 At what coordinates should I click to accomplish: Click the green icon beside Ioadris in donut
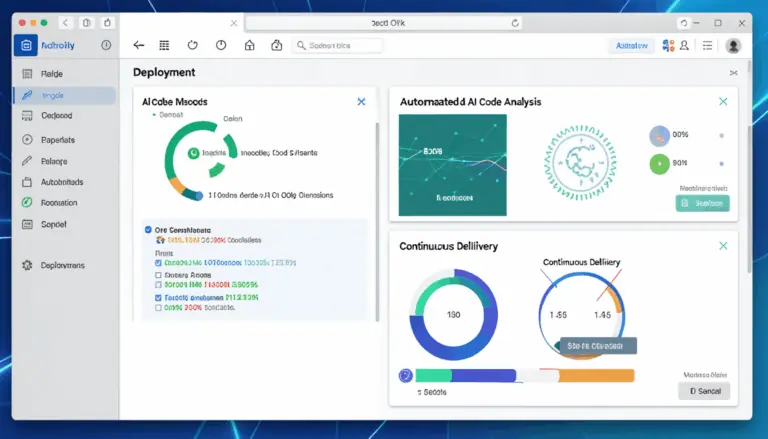coord(193,153)
